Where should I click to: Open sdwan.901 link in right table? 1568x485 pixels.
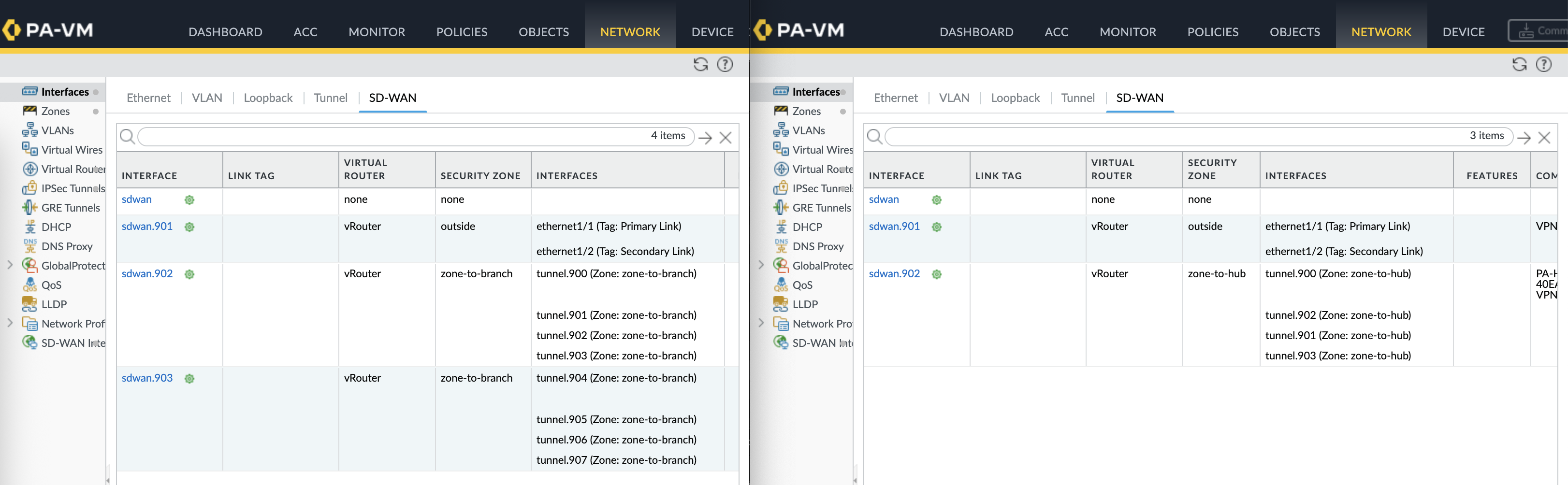click(894, 227)
